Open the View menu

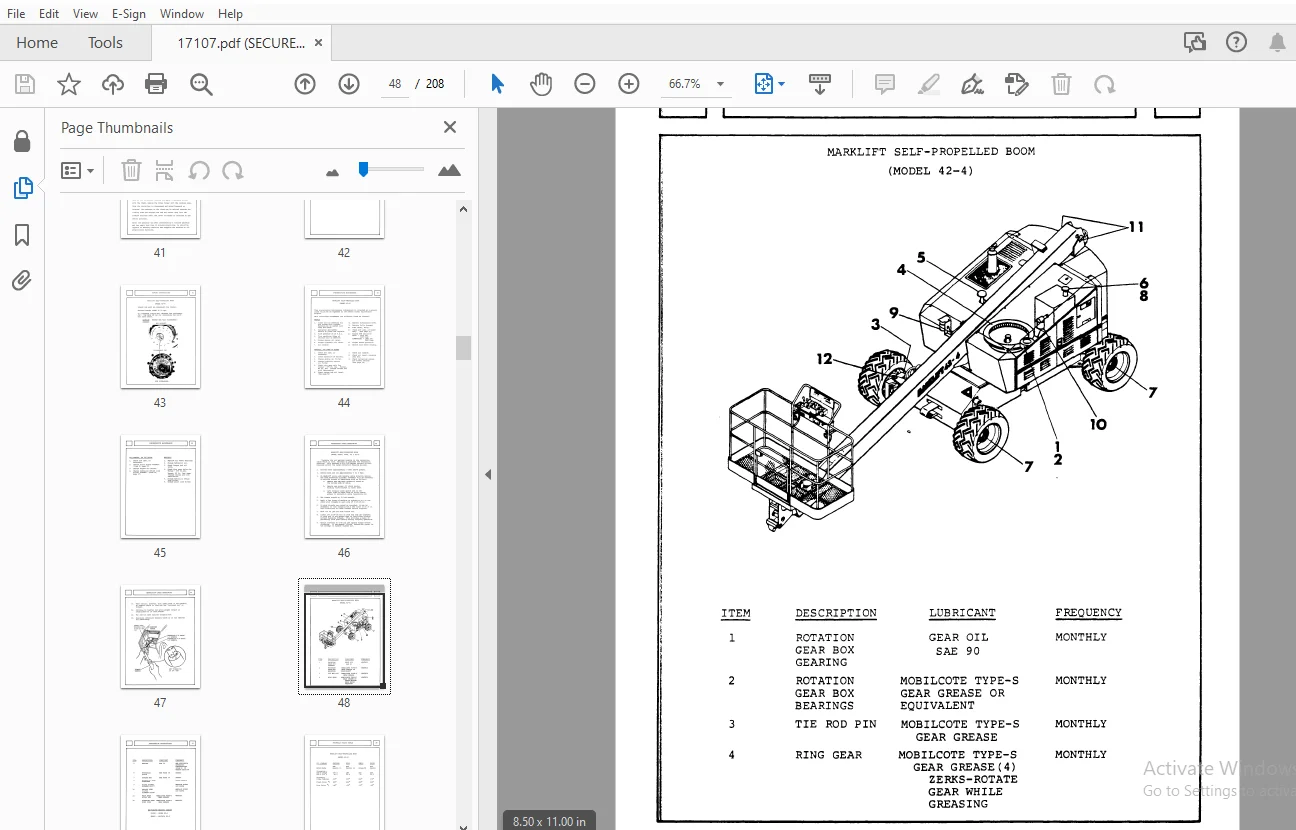pos(85,14)
